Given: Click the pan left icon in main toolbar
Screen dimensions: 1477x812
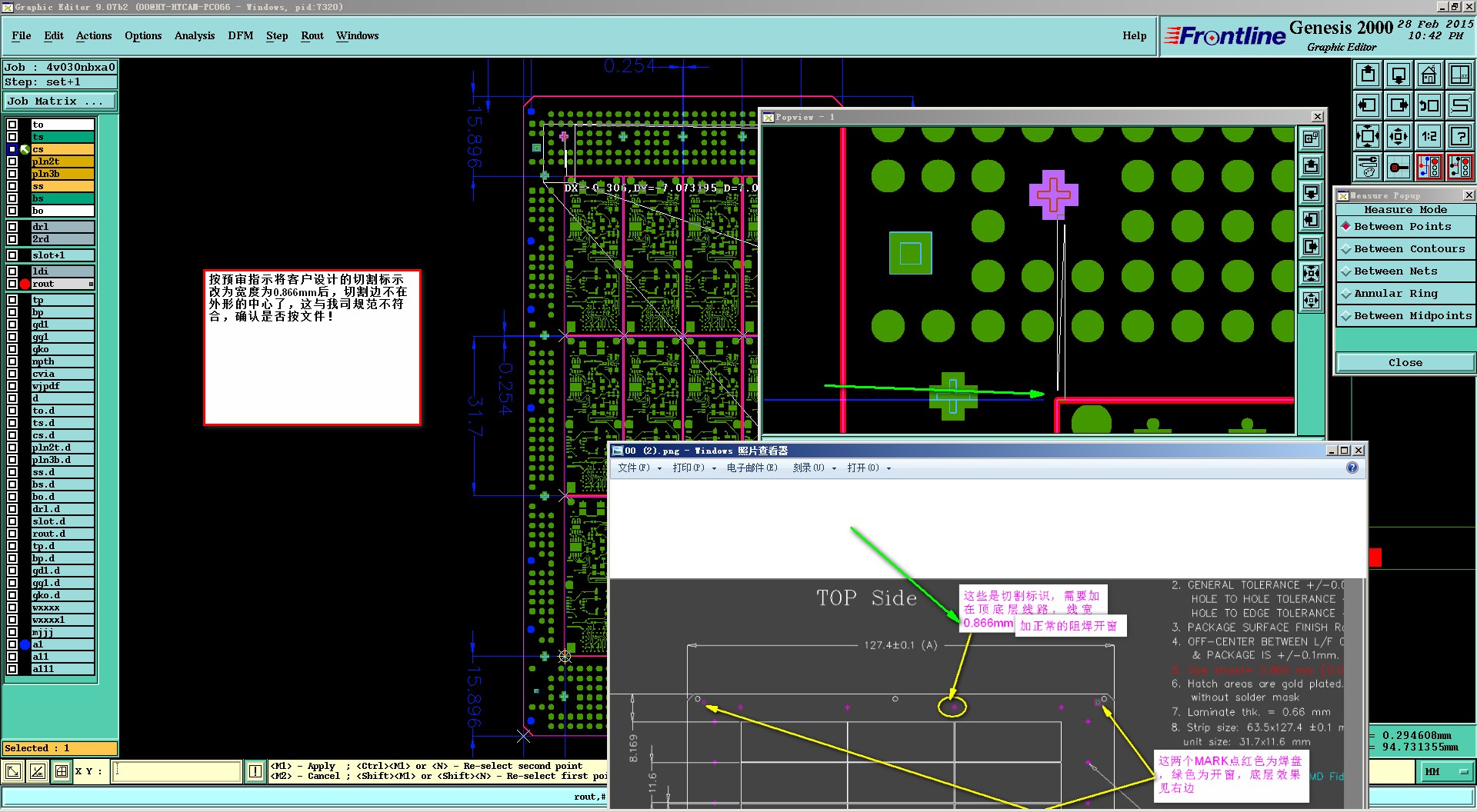Looking at the screenshot, I should tap(1368, 105).
